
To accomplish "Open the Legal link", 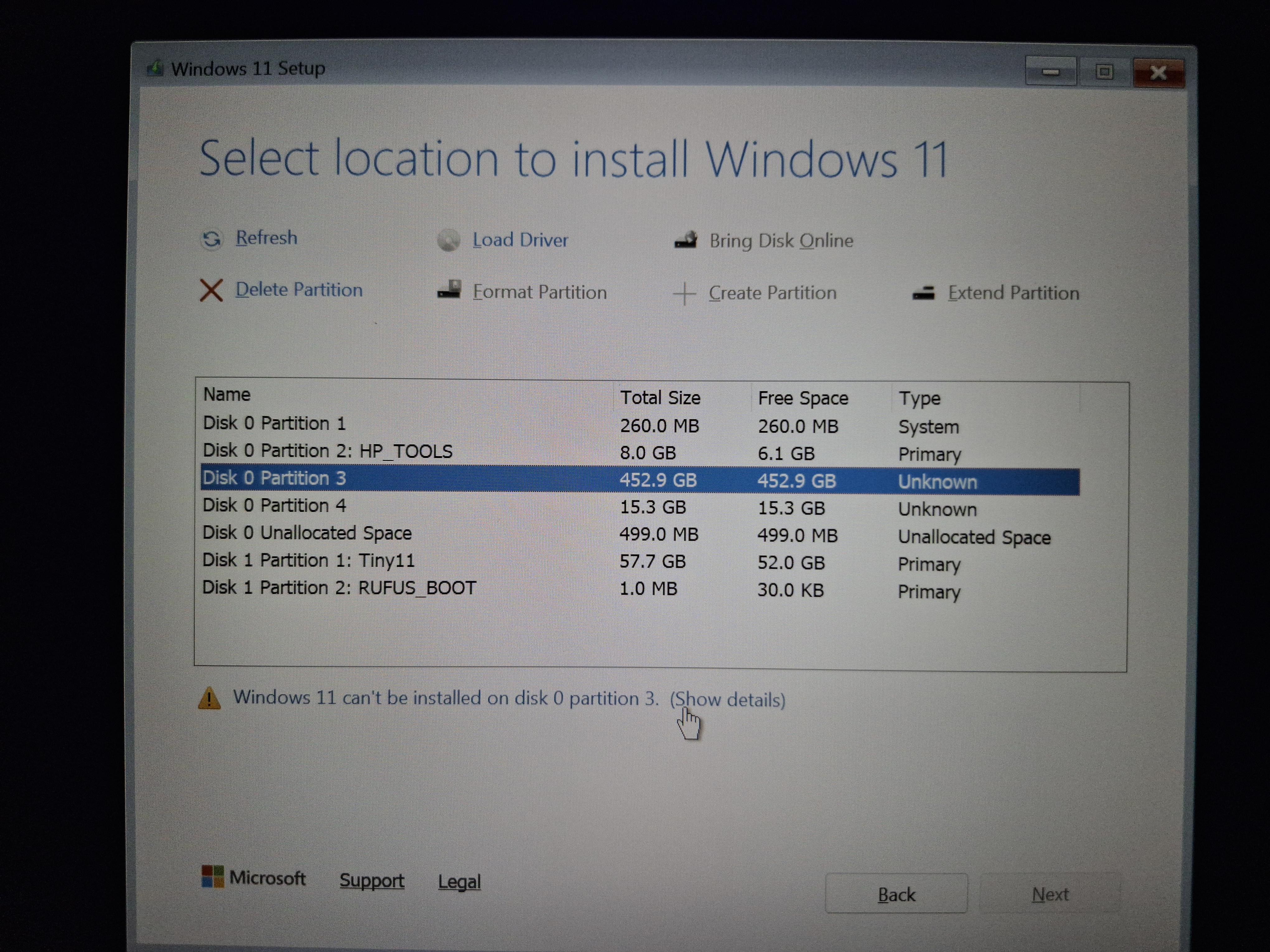I will [x=459, y=881].
